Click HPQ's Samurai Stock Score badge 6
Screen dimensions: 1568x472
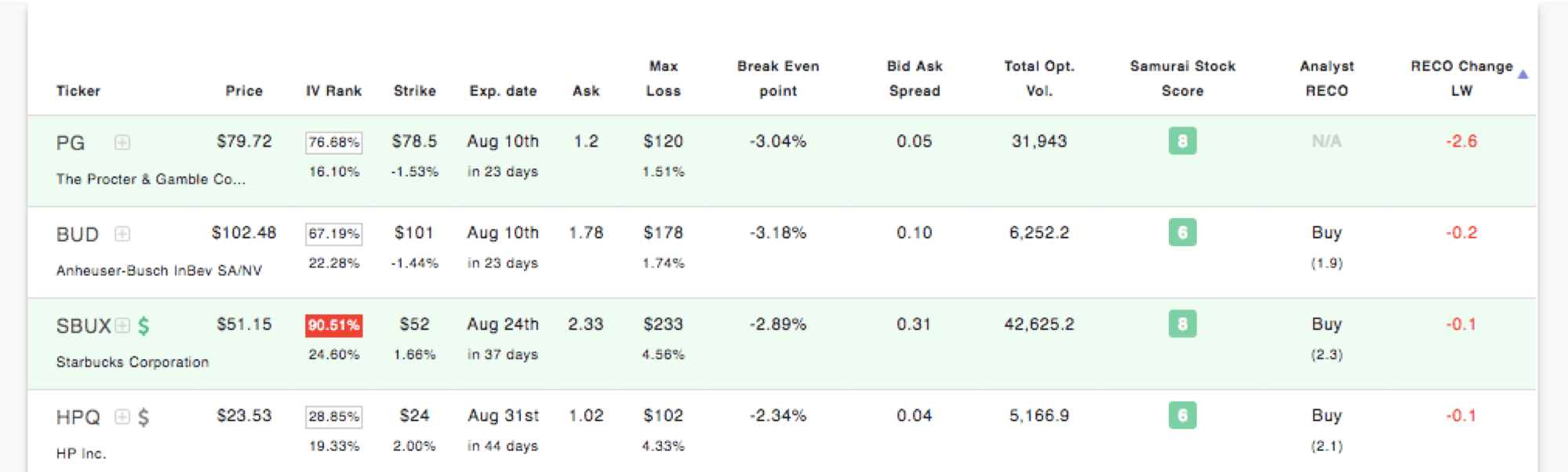pos(1182,416)
